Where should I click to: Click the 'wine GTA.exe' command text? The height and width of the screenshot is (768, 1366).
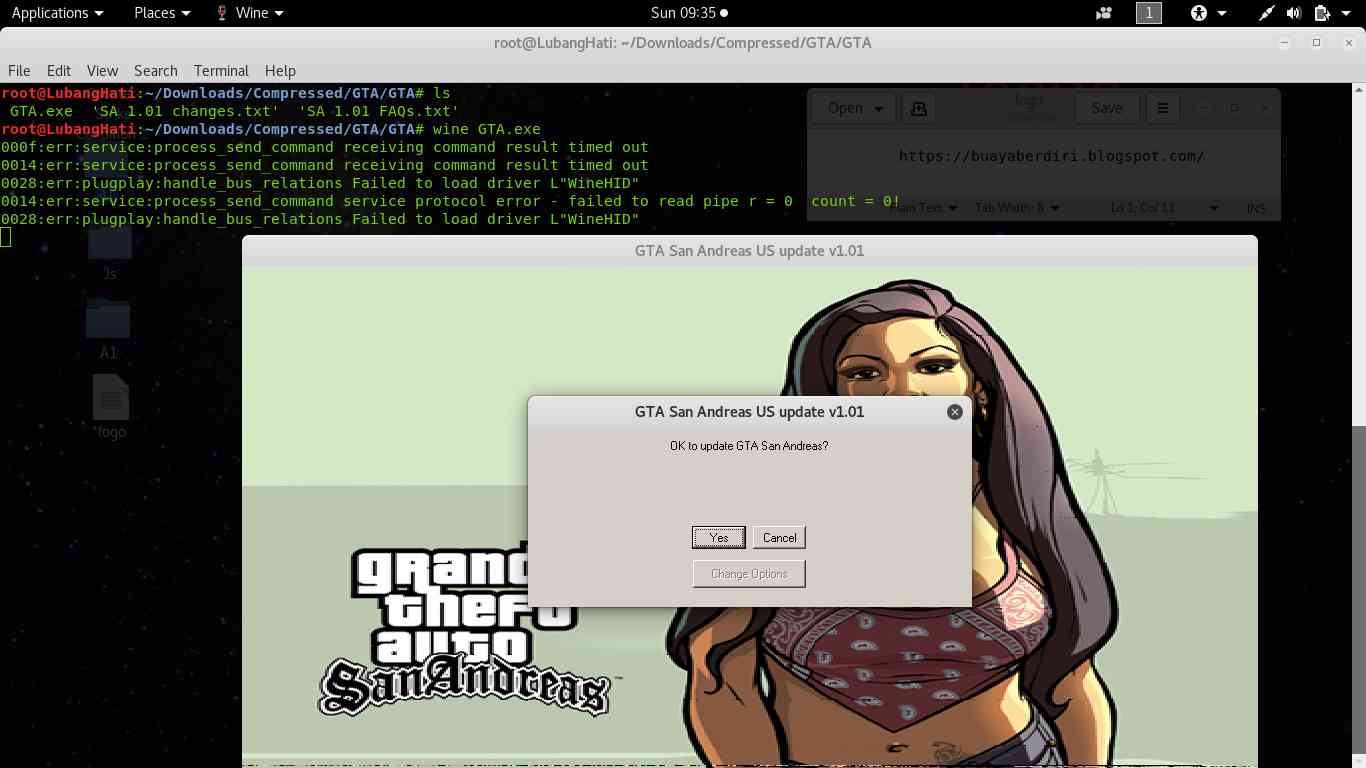pos(487,129)
